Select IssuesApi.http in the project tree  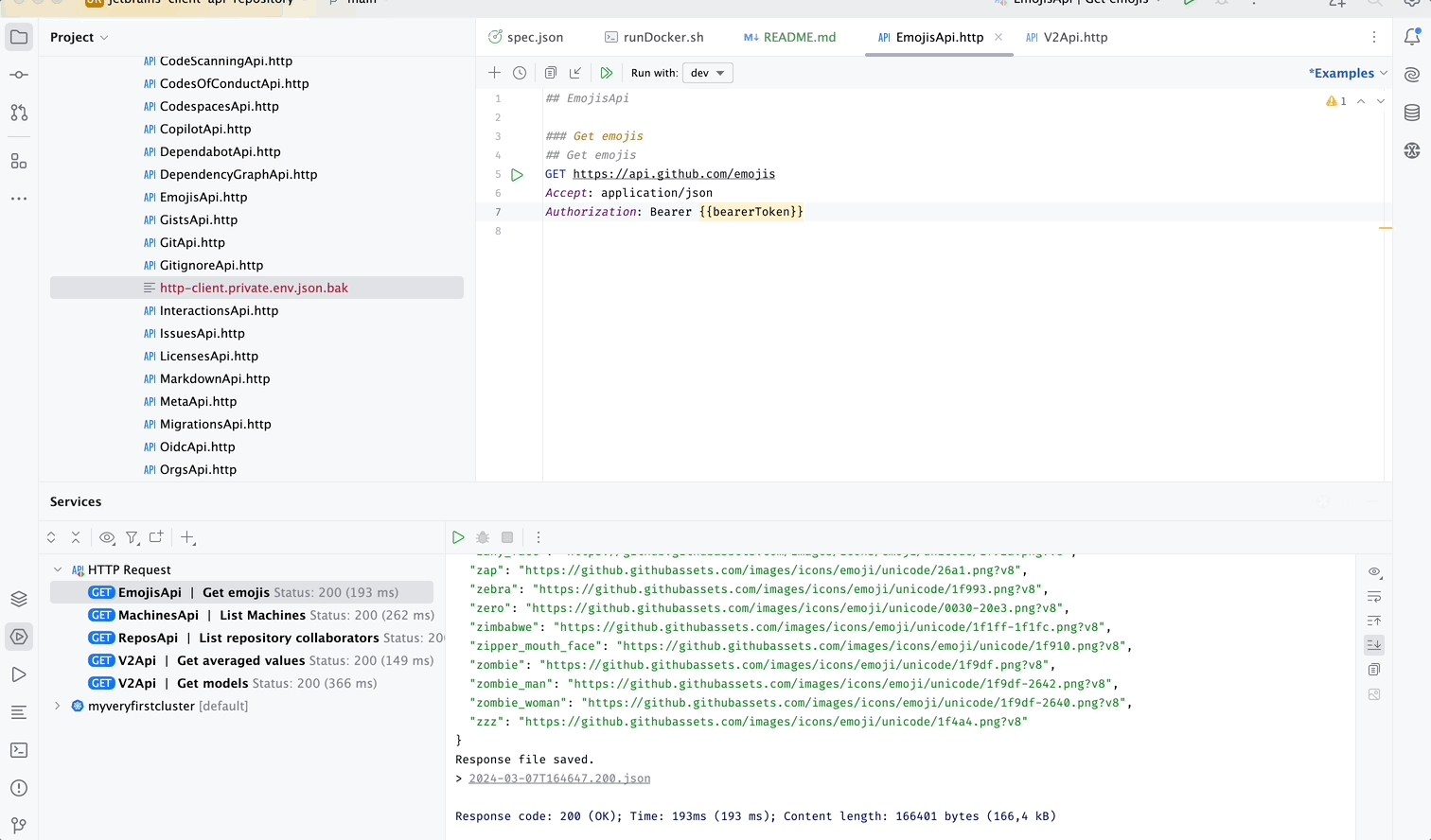[202, 334]
